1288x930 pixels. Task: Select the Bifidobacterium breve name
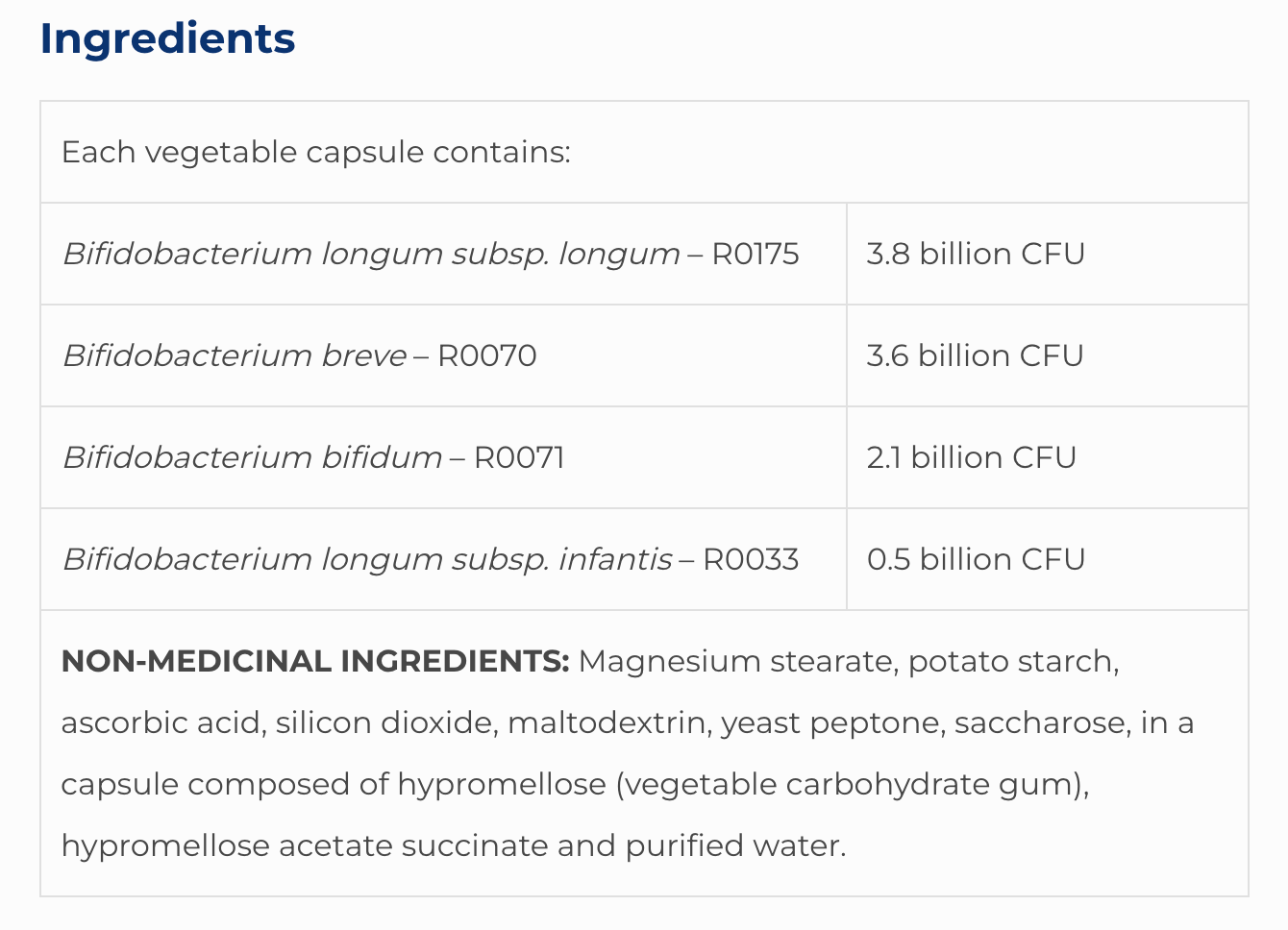pyautogui.click(x=235, y=356)
